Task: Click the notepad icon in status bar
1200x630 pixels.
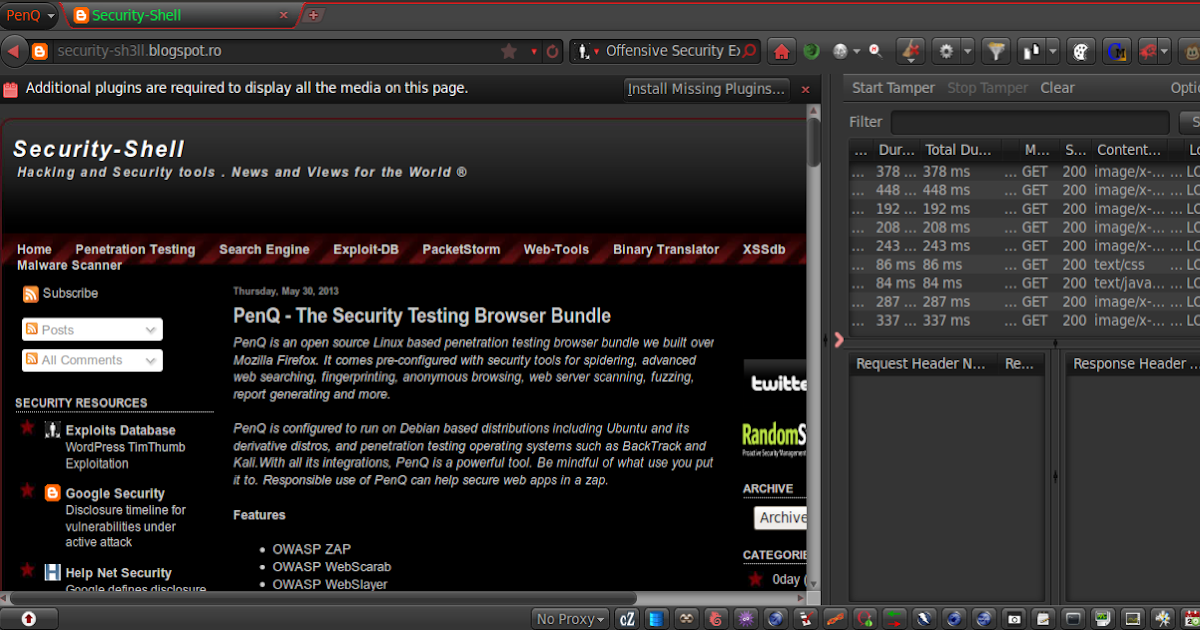Action: tap(1044, 619)
